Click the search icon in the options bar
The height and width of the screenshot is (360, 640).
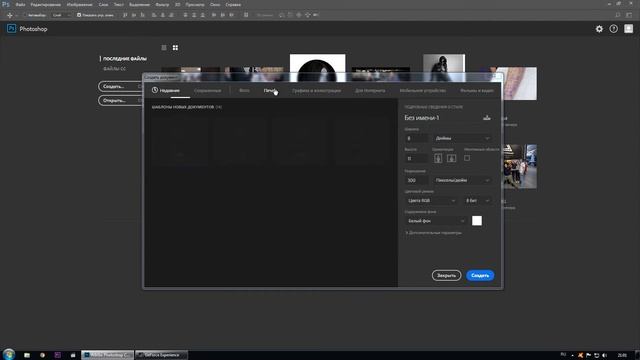coord(618,15)
